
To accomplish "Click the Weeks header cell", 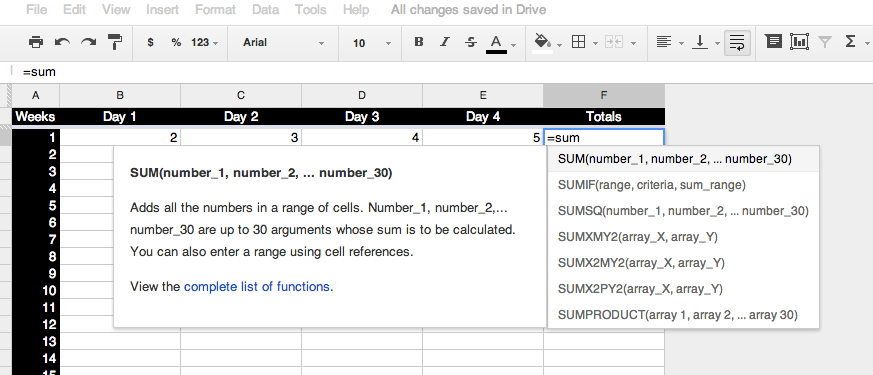I will (36, 117).
